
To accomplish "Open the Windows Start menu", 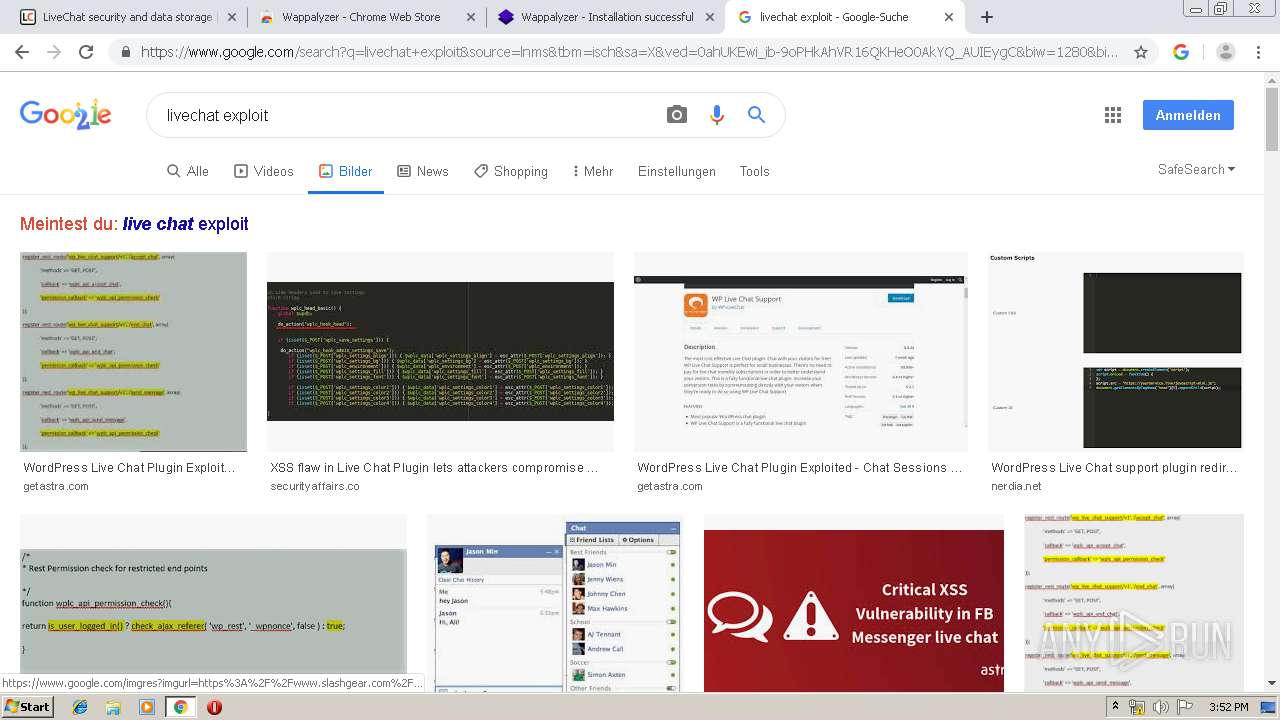I will click(x=28, y=707).
